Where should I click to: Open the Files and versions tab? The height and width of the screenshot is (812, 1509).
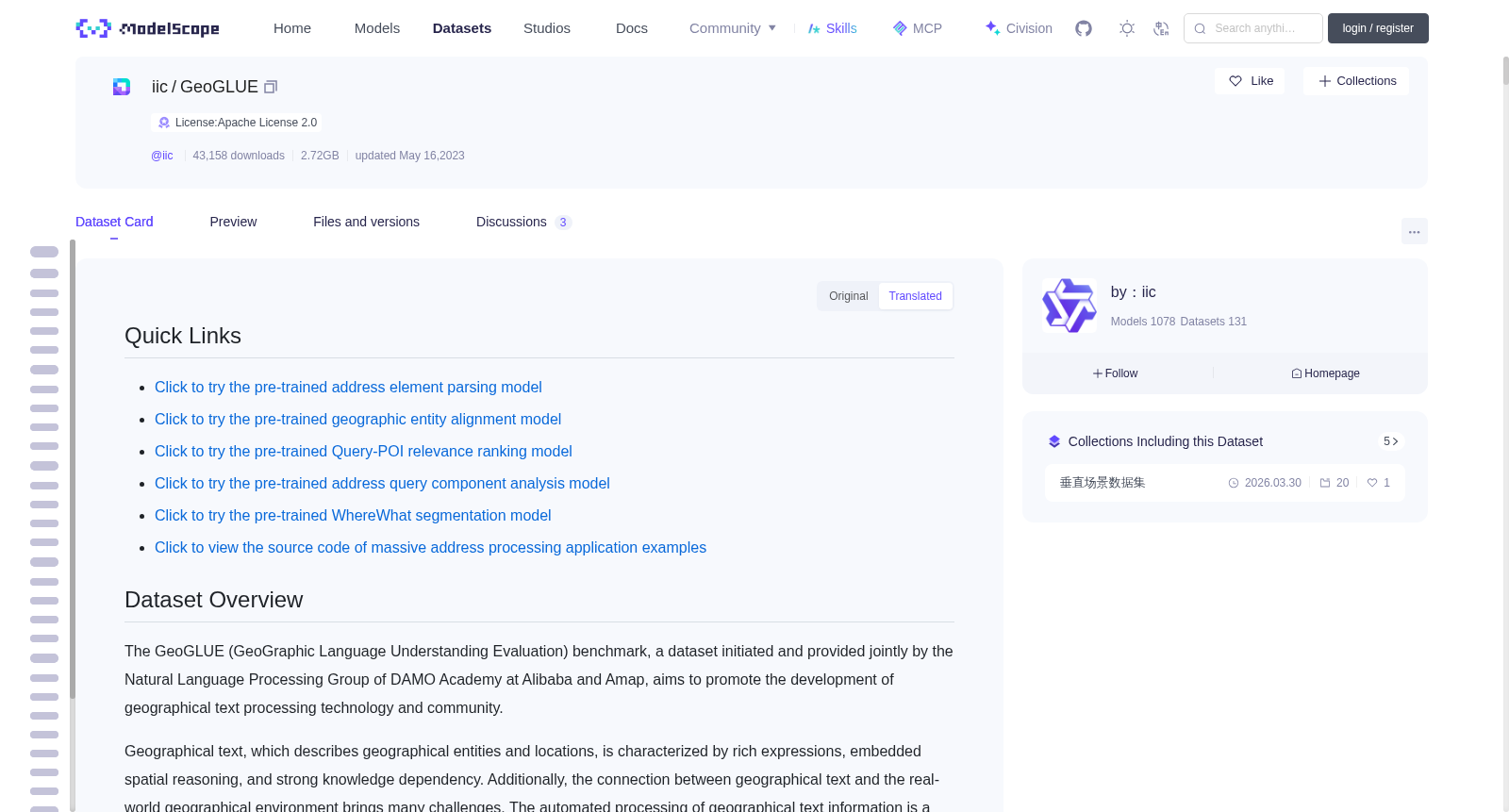366,222
